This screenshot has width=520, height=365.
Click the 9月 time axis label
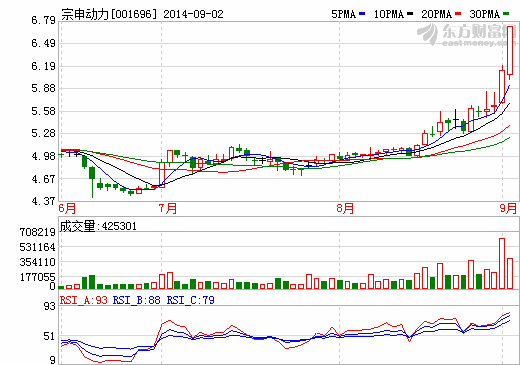508,208
